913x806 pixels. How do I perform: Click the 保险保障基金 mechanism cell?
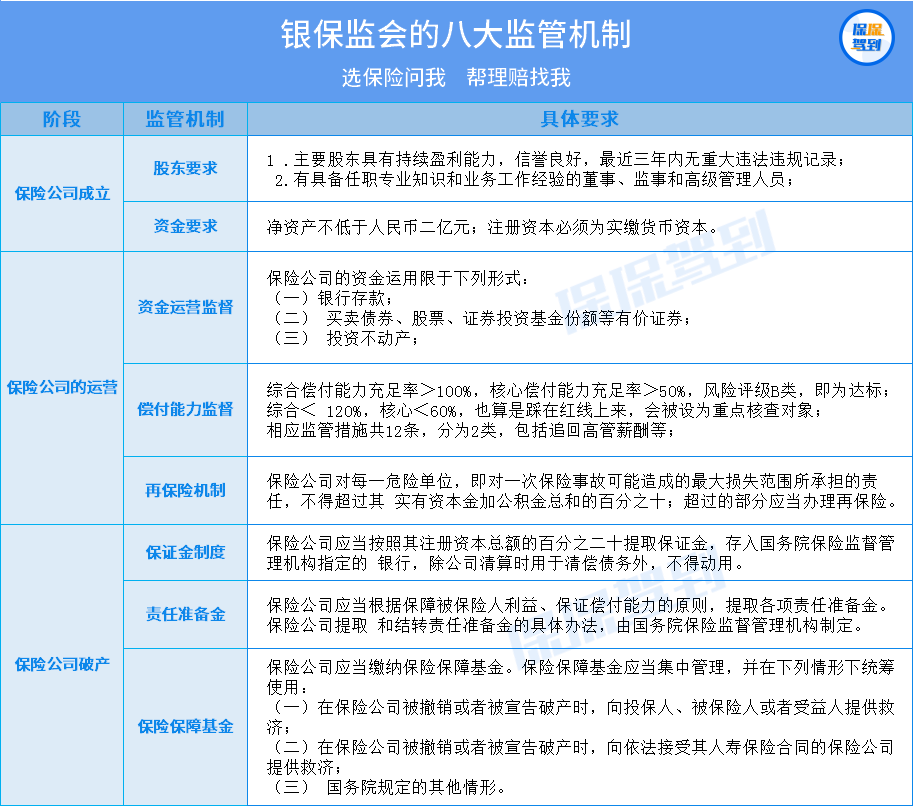pos(185,726)
